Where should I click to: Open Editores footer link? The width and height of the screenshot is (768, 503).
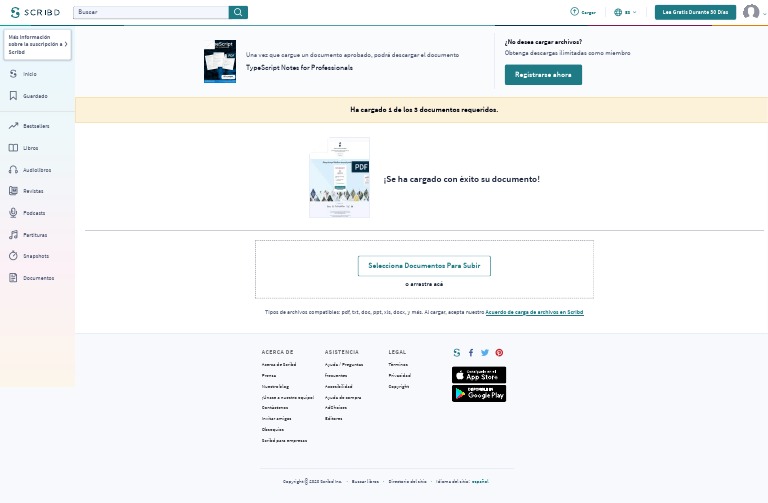point(334,419)
